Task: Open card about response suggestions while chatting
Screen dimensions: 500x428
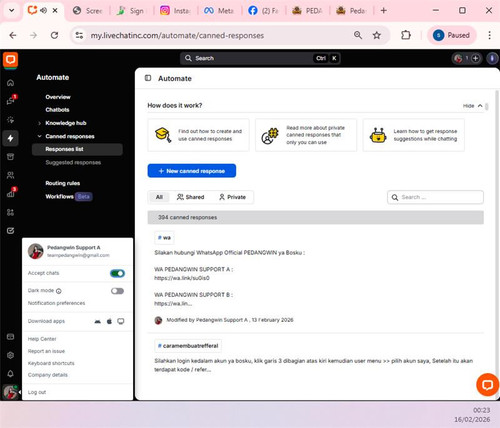Action: pos(414,135)
